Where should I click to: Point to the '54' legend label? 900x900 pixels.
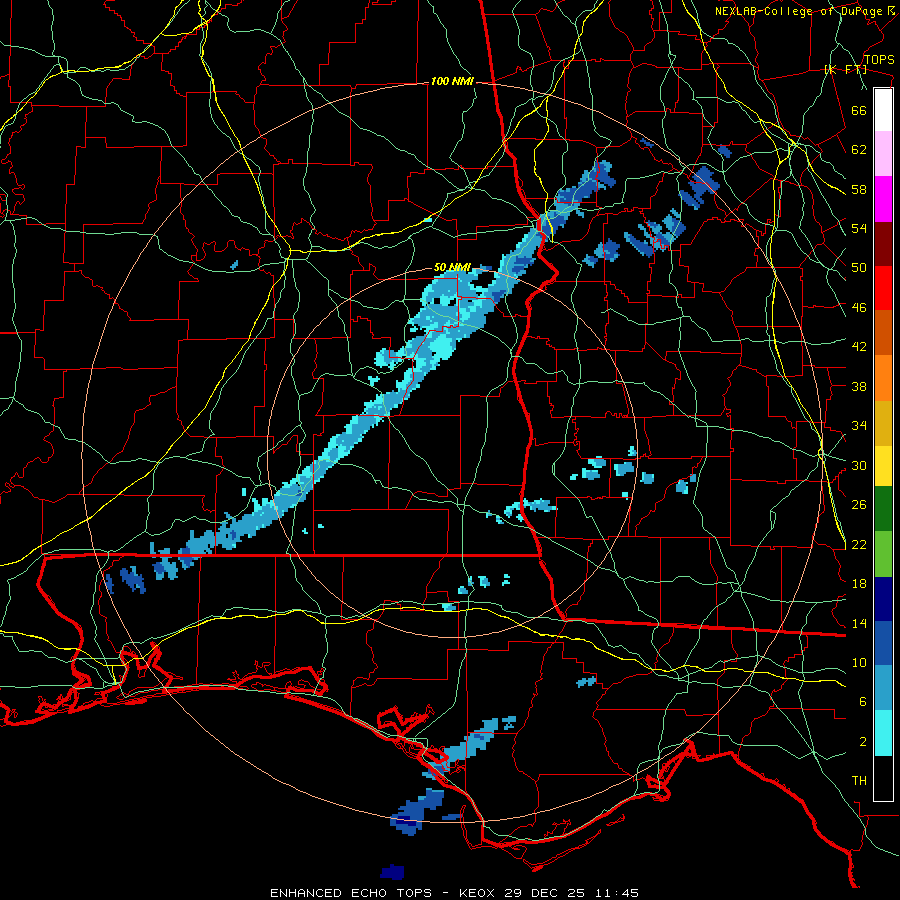coord(859,228)
